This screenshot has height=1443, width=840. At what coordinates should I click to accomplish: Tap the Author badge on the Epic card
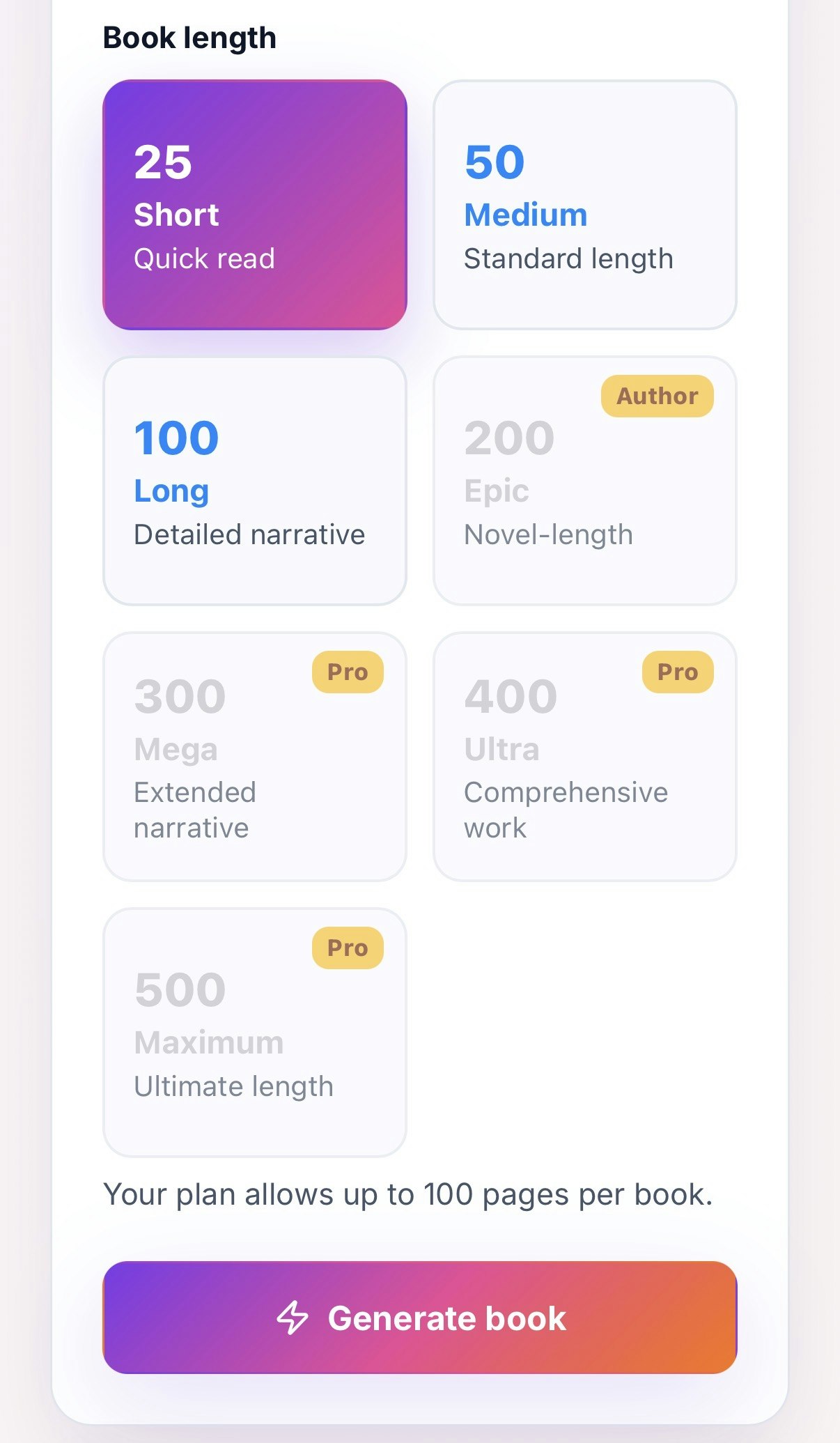pyautogui.click(x=656, y=395)
